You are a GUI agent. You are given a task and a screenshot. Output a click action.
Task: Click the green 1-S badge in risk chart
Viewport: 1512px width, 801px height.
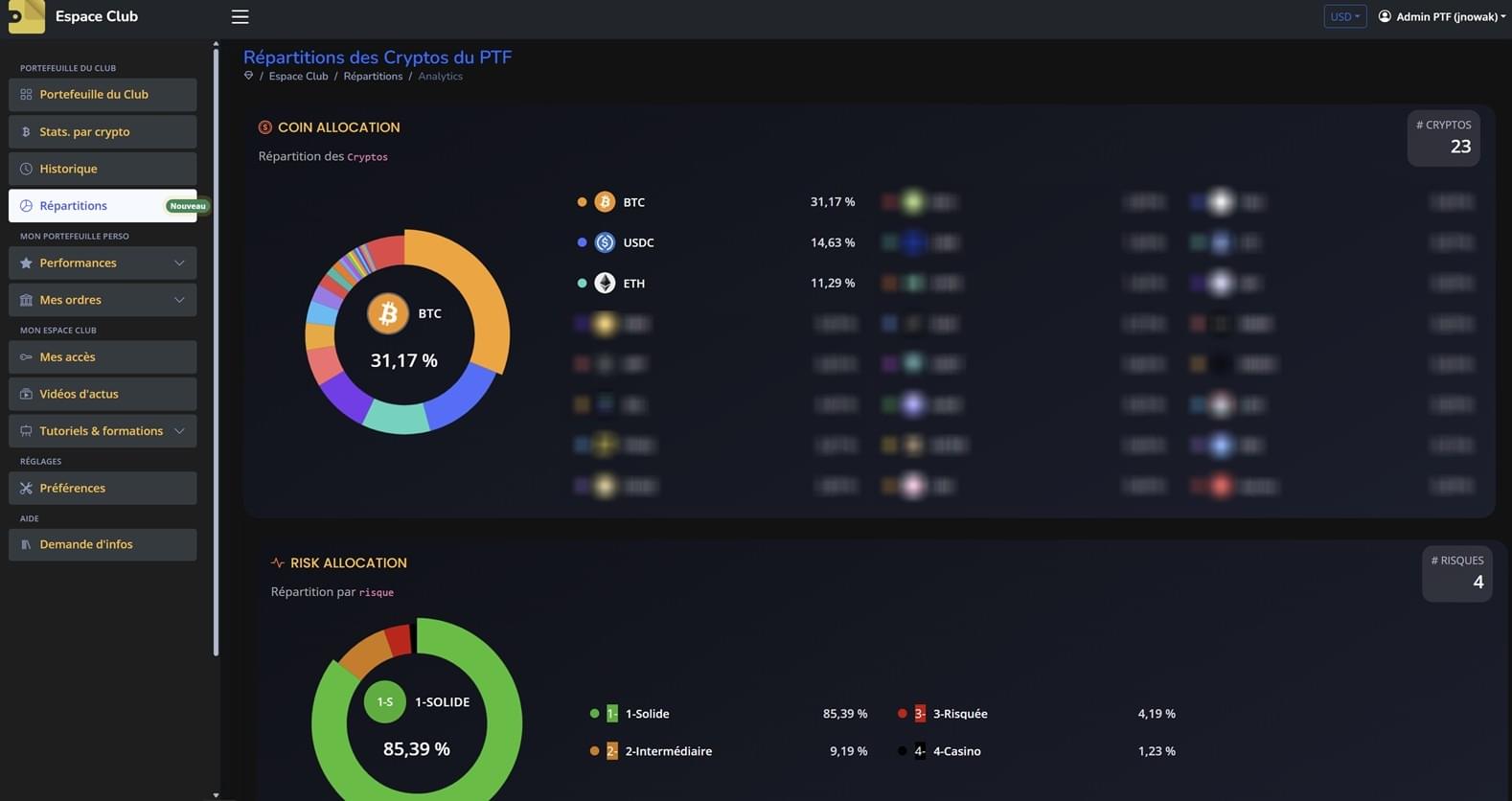click(384, 702)
